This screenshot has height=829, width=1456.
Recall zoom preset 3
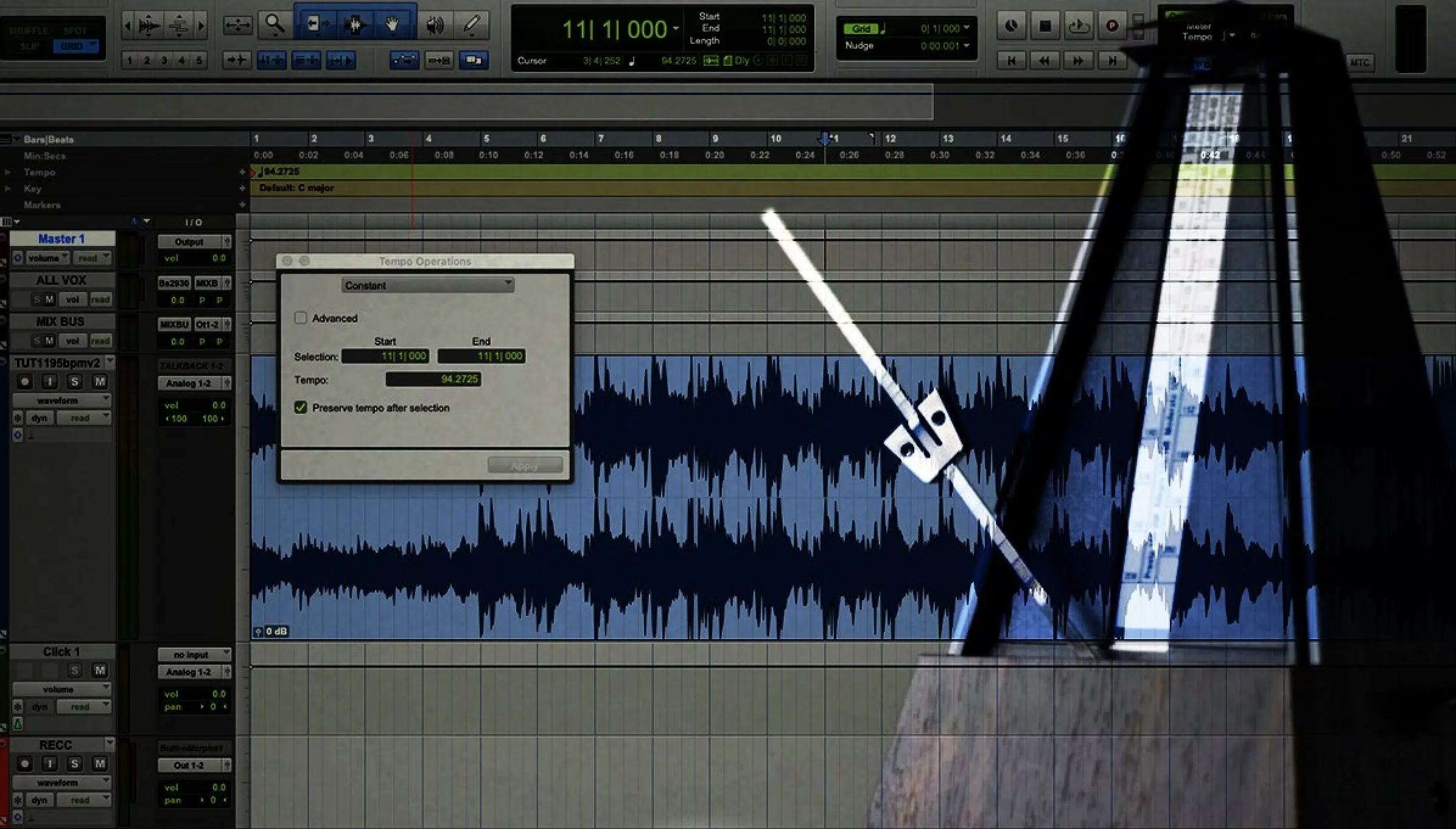pyautogui.click(x=164, y=60)
